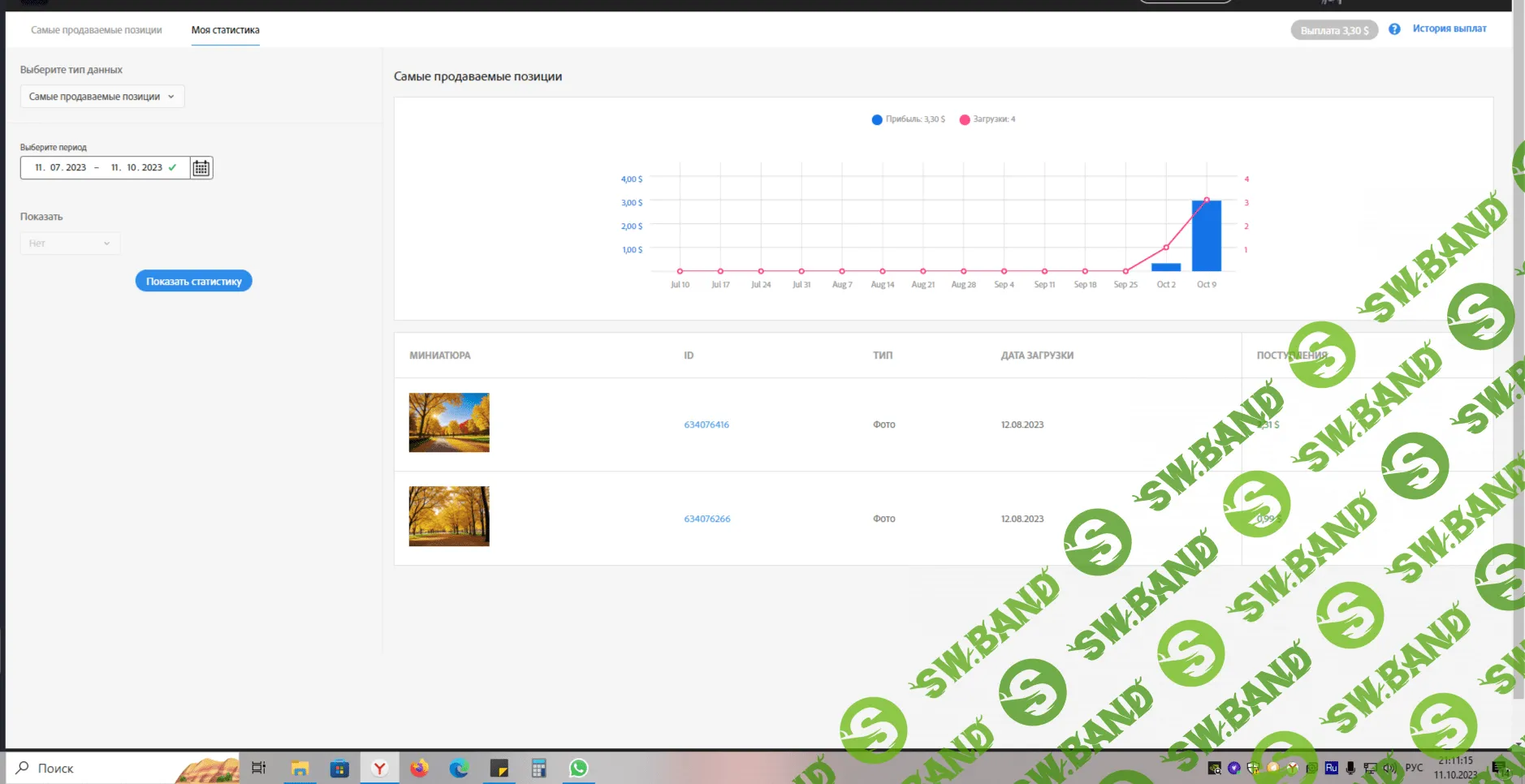Expand the Самые продаваемые позиции data type dropdown
Screen dimensions: 1525x784
click(102, 97)
